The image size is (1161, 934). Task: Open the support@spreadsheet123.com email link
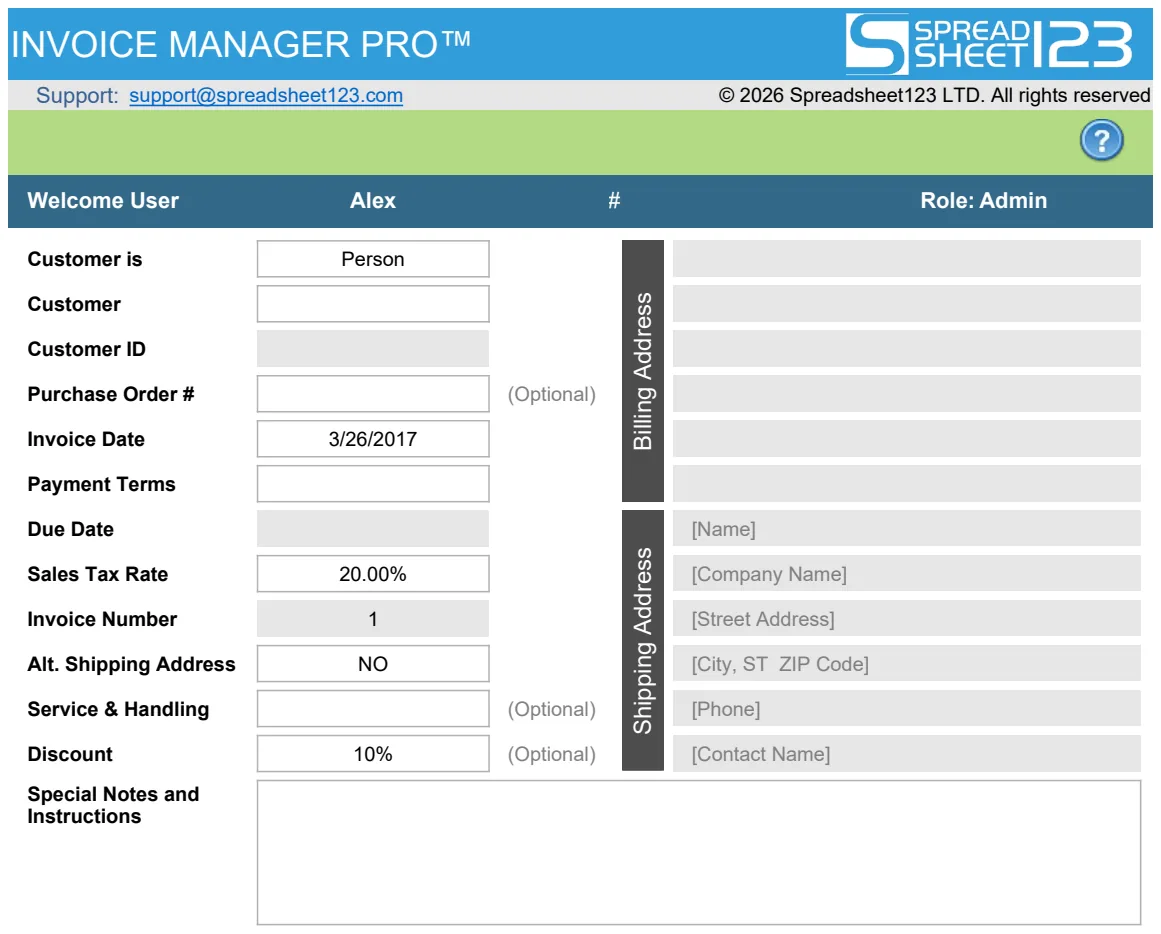point(266,96)
